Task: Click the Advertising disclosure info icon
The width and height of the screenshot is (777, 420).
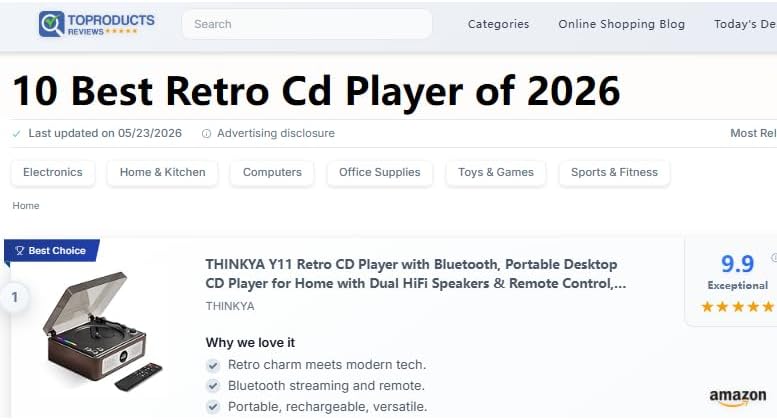Action: (207, 134)
